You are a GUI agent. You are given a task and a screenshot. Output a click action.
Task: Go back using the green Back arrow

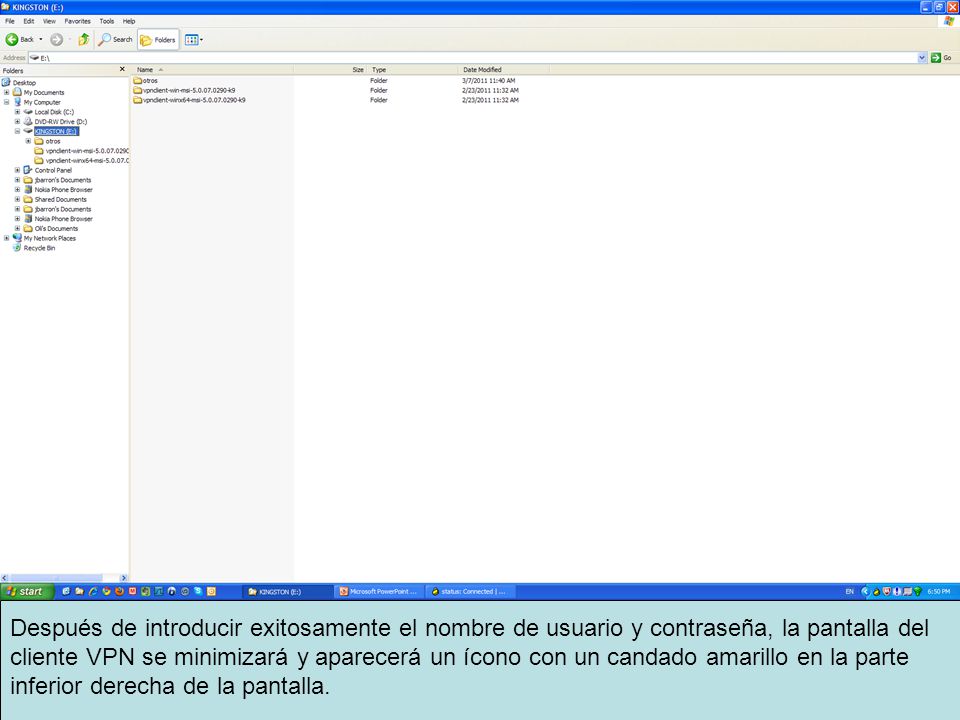19,40
